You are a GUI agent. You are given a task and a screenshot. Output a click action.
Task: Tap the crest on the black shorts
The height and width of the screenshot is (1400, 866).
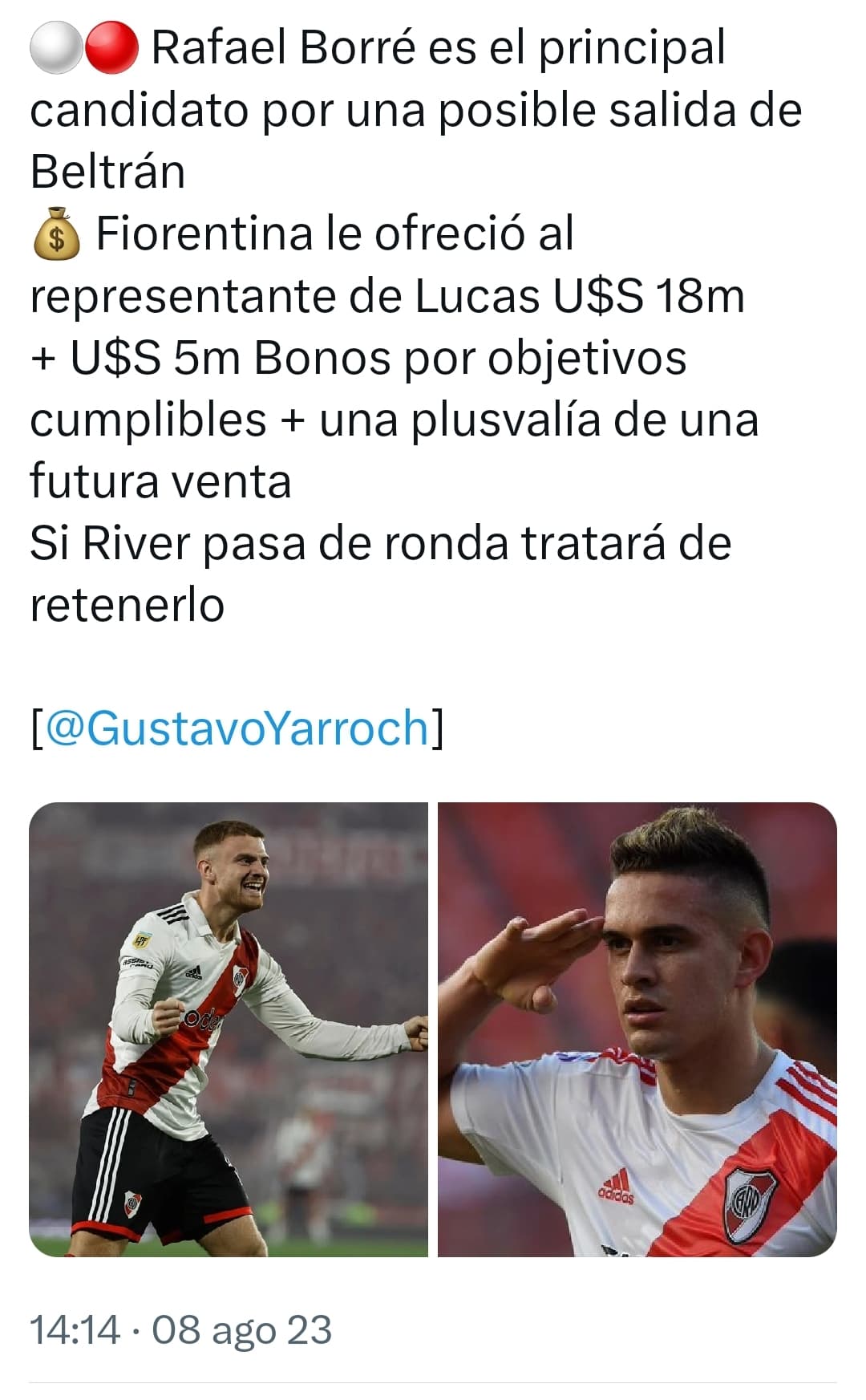pyautogui.click(x=133, y=1203)
